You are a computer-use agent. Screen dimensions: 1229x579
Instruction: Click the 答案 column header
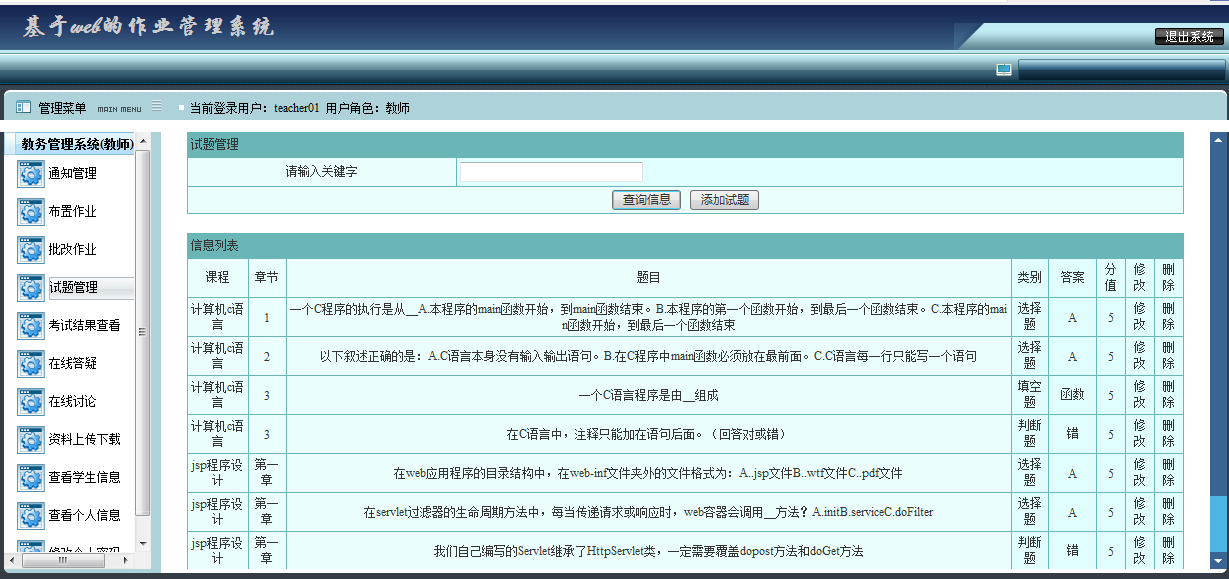point(1072,277)
